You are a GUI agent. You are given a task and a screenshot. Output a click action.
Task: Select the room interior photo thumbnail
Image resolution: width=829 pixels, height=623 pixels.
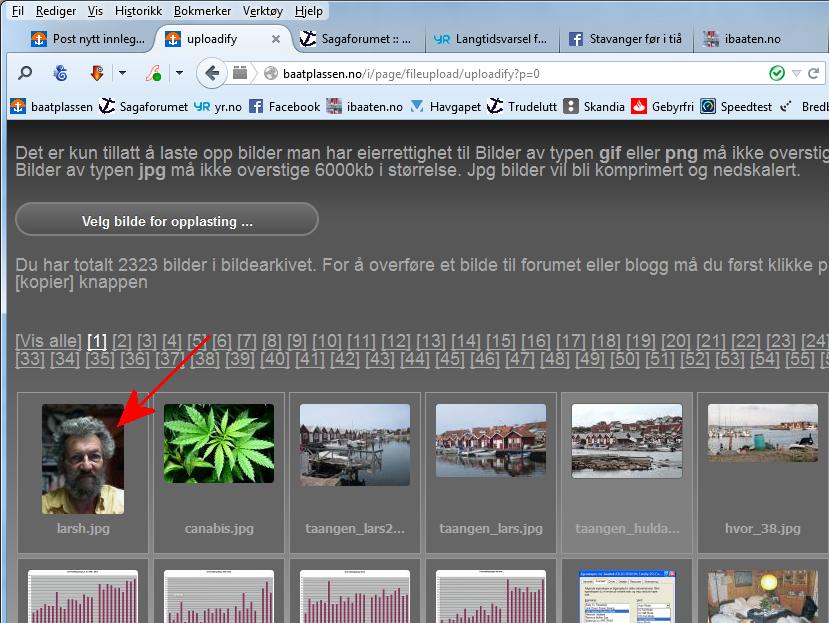763,596
